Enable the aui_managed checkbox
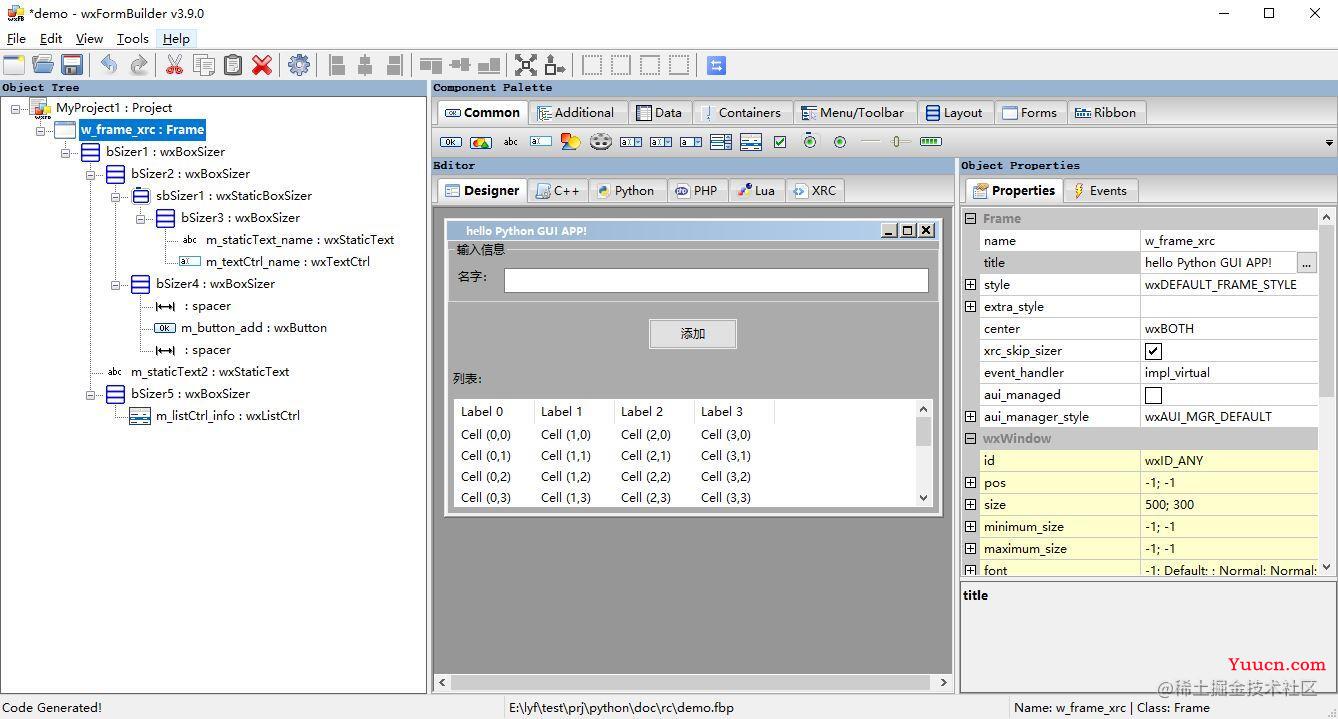The height and width of the screenshot is (719, 1338). tap(1153, 395)
